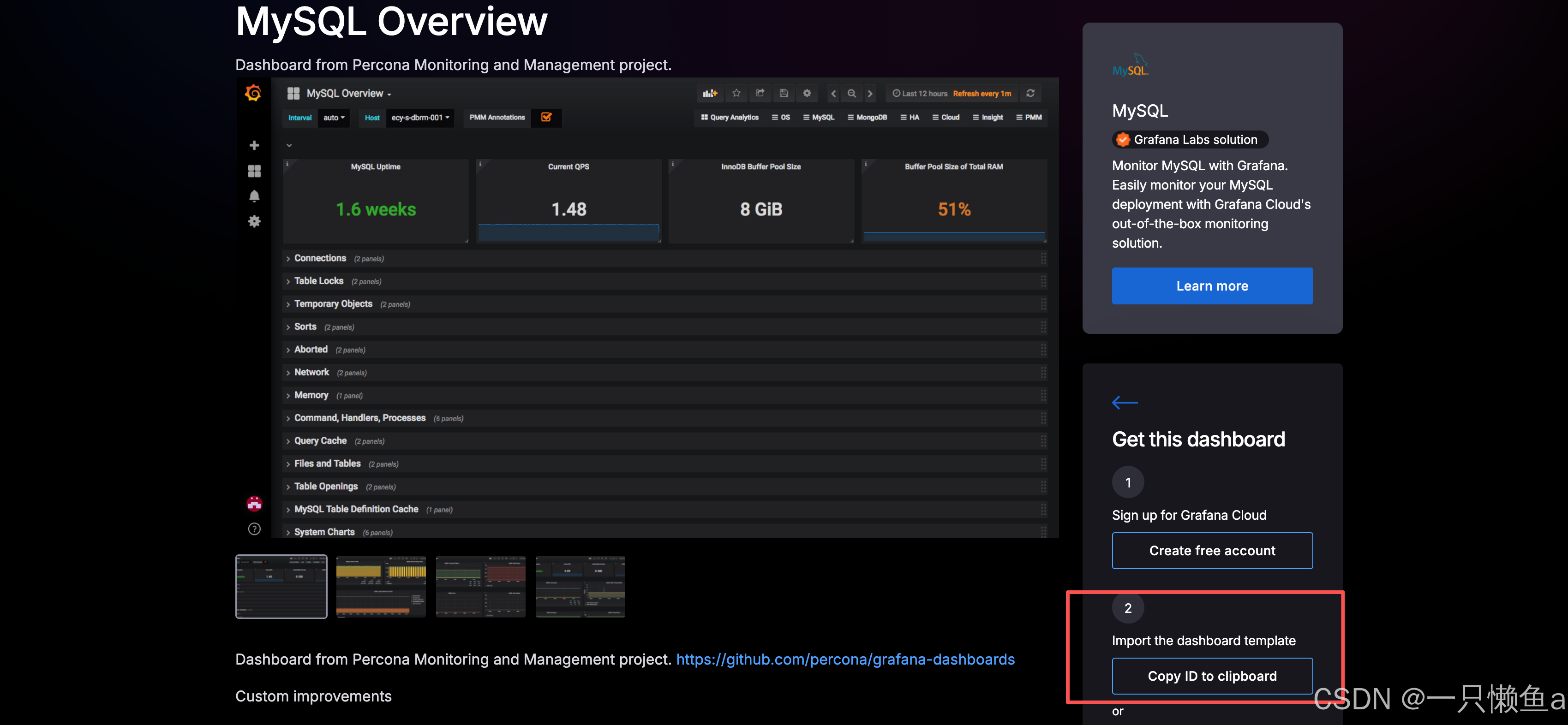Click the share dashboard icon
This screenshot has height=725, width=1568.
coord(760,93)
